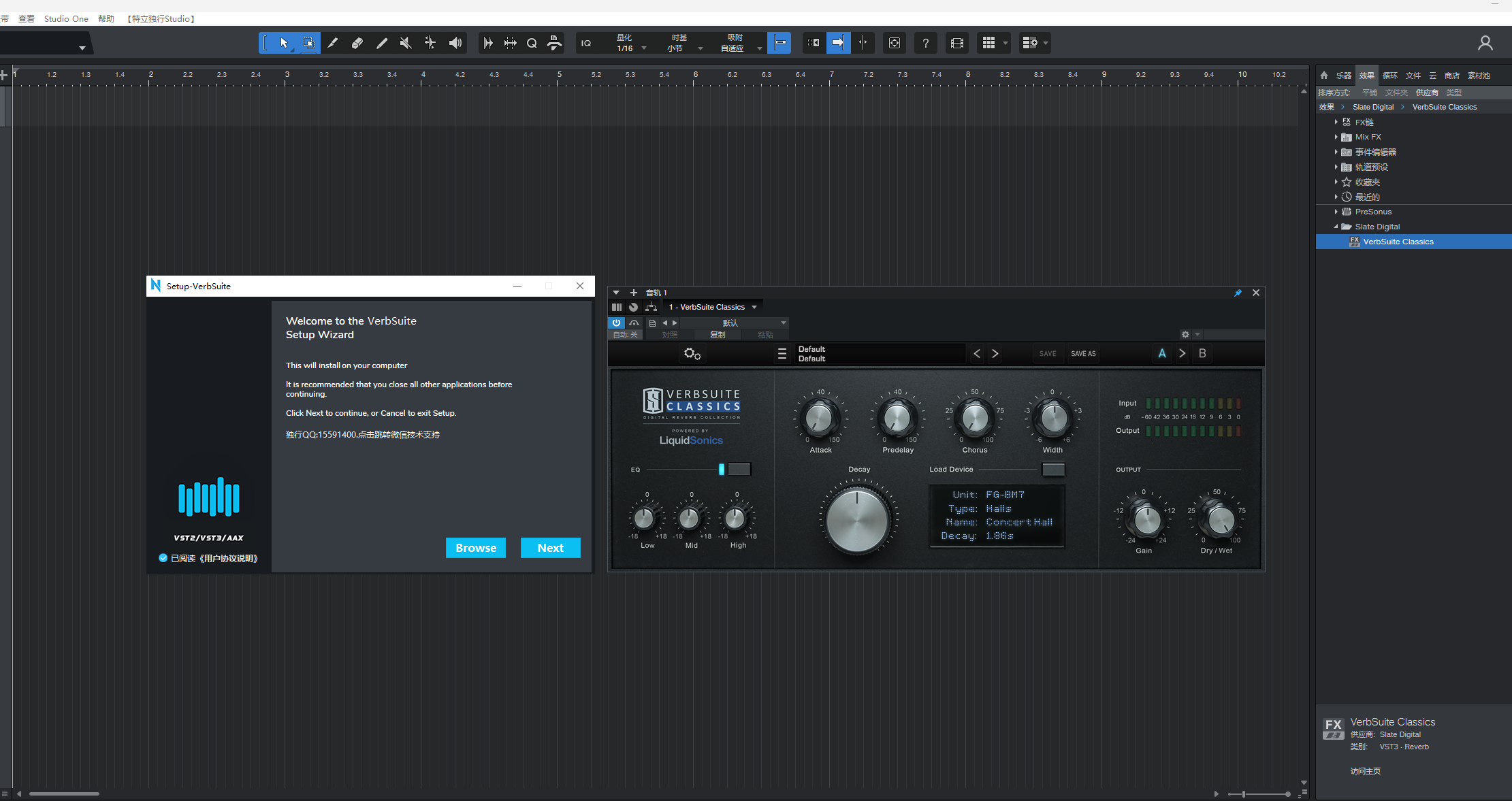
Task: Expand the Mix FX tree folder
Action: pyautogui.click(x=1336, y=137)
